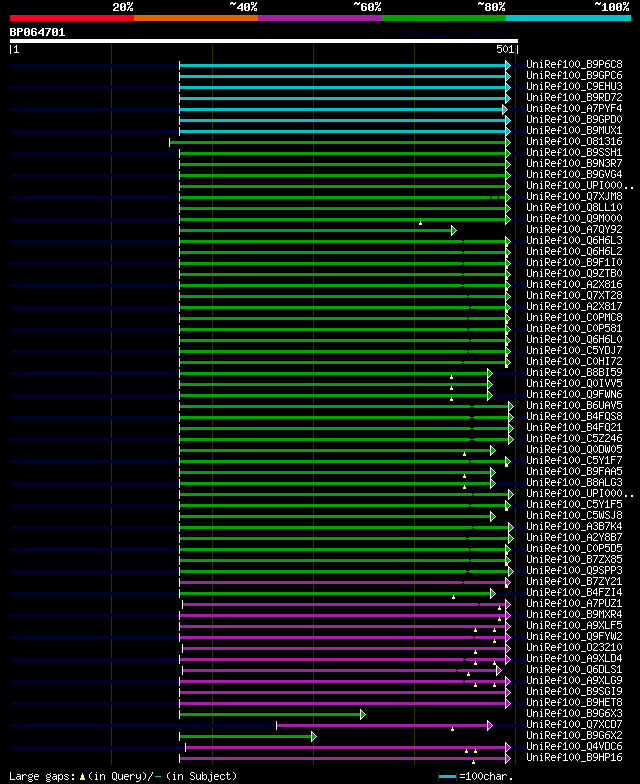Click UniRef100_Q9SPP3 label
Viewport: 640px width, 784px height.
574,570
